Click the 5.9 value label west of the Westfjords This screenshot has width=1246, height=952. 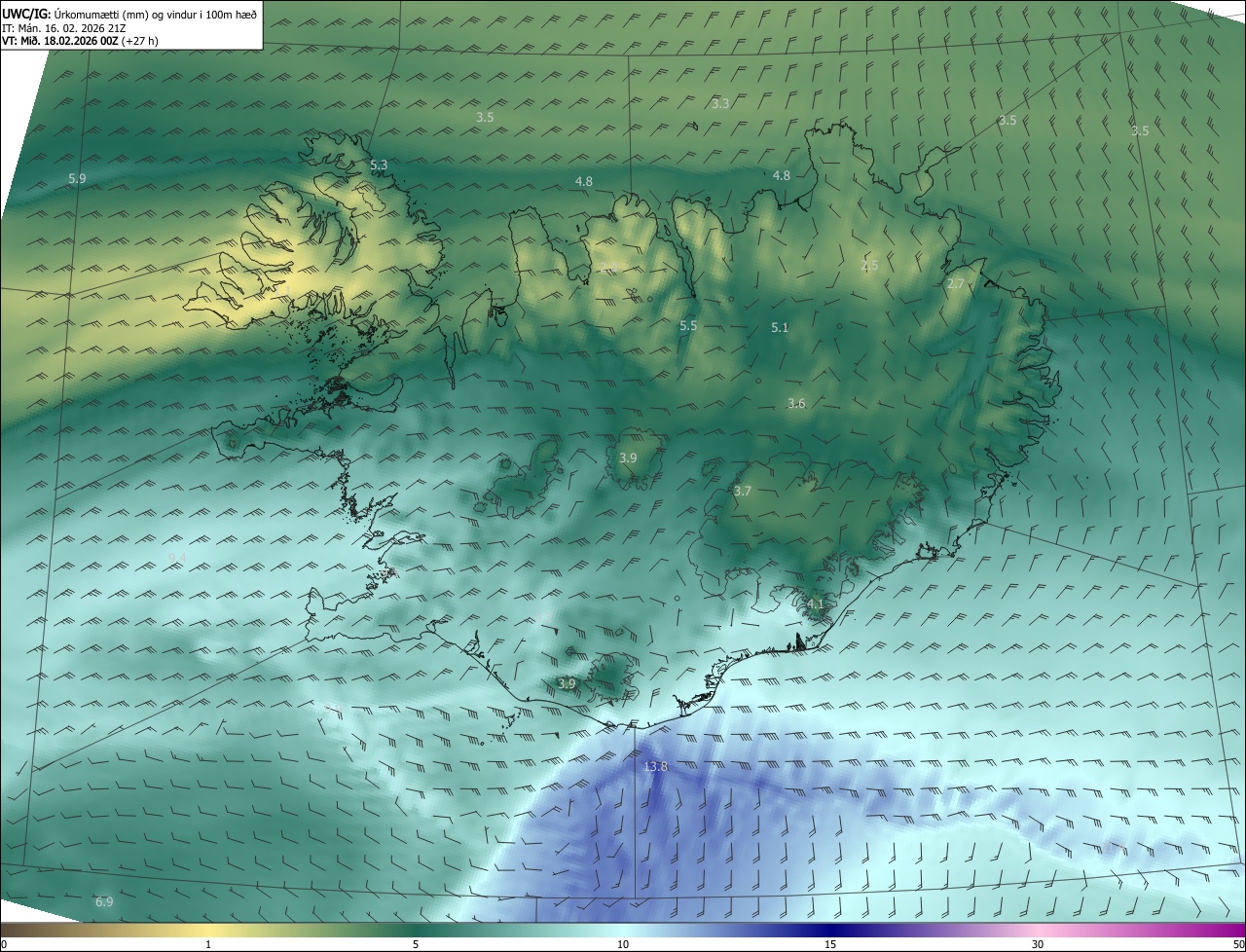[x=77, y=179]
